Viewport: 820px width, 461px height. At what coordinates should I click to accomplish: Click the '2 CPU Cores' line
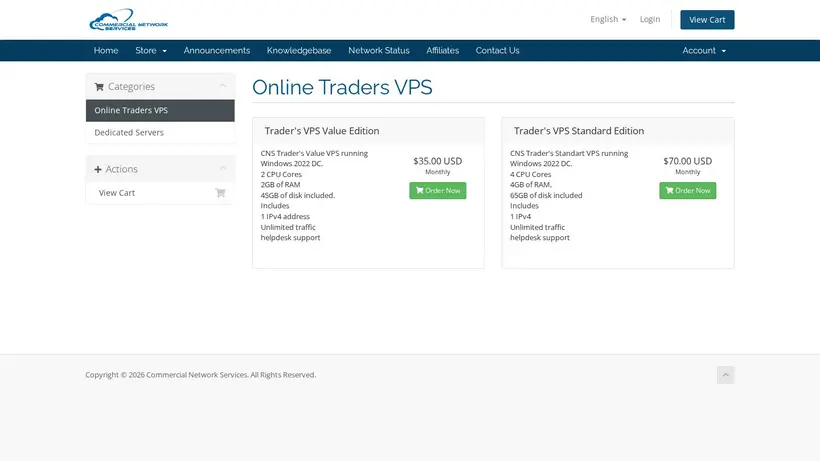(281, 175)
